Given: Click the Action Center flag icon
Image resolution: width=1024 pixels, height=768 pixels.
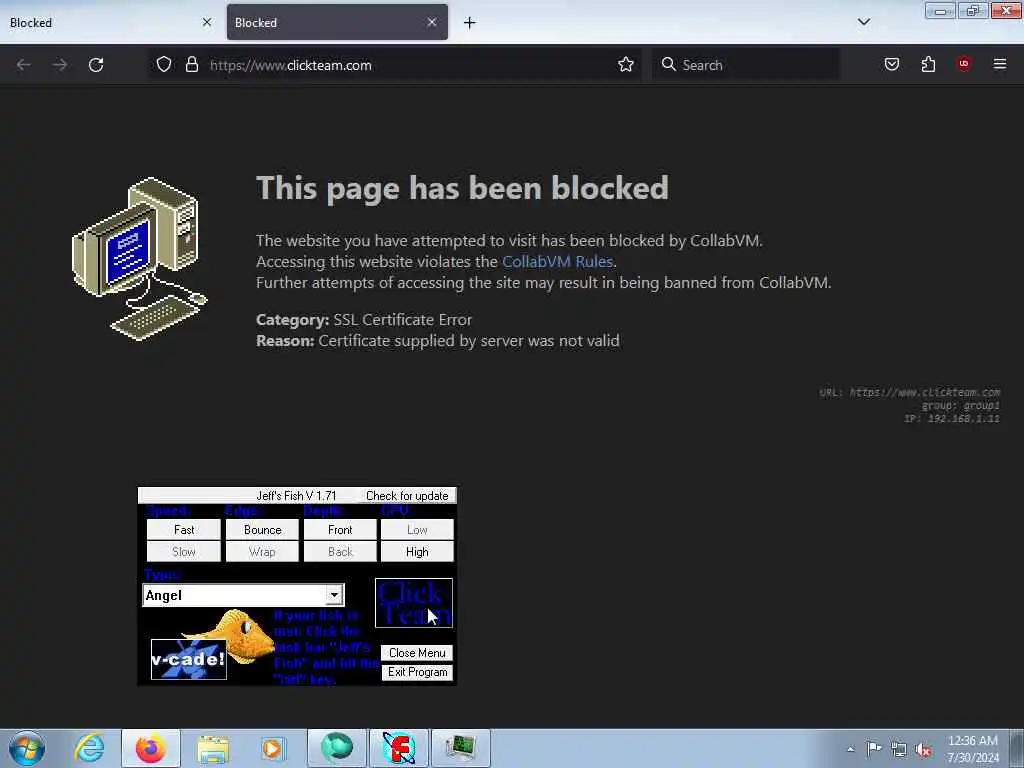Looking at the screenshot, I should pos(874,748).
